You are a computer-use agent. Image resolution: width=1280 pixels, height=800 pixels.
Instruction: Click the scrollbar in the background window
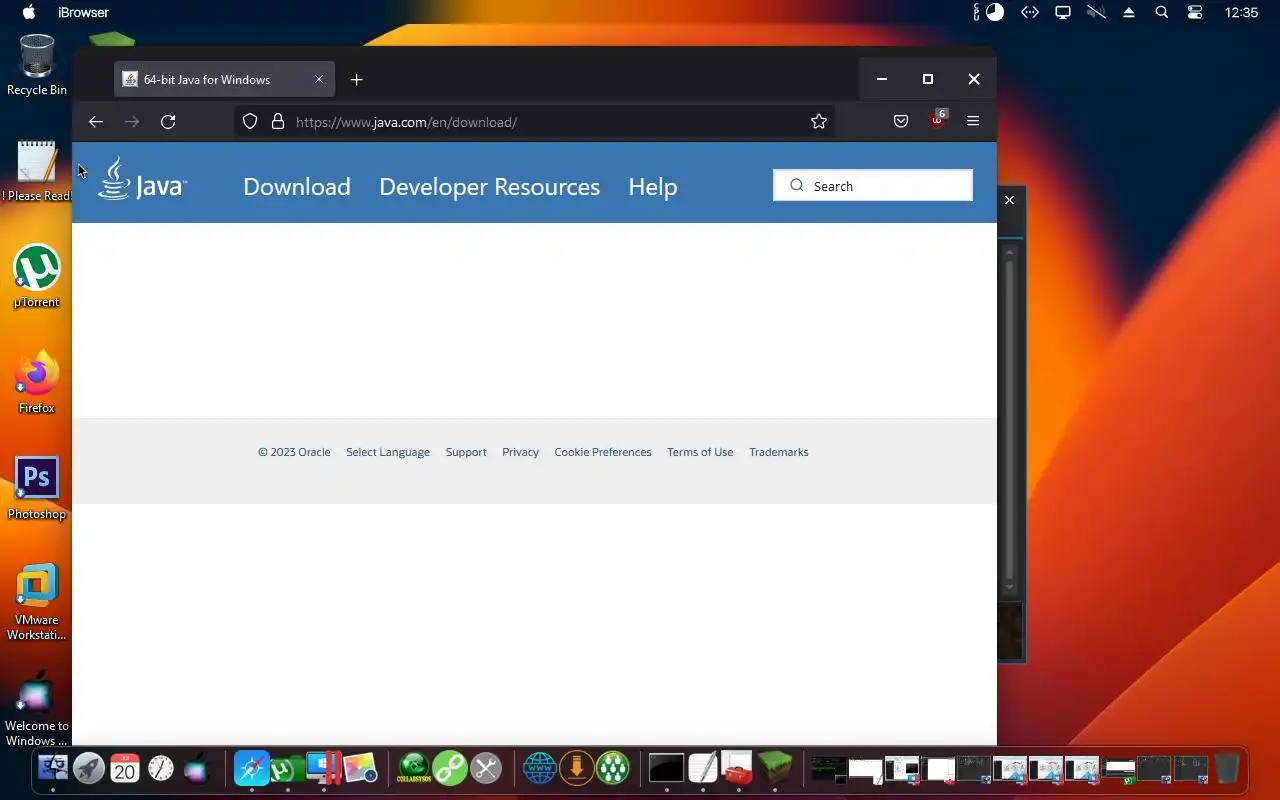point(1010,420)
